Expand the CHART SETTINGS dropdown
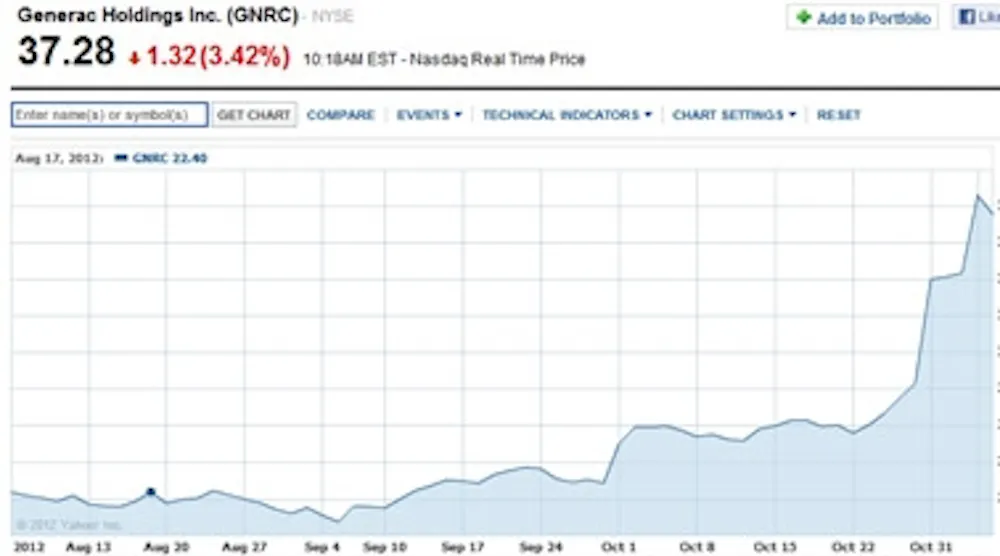The height and width of the screenshot is (556, 1000). (x=734, y=115)
